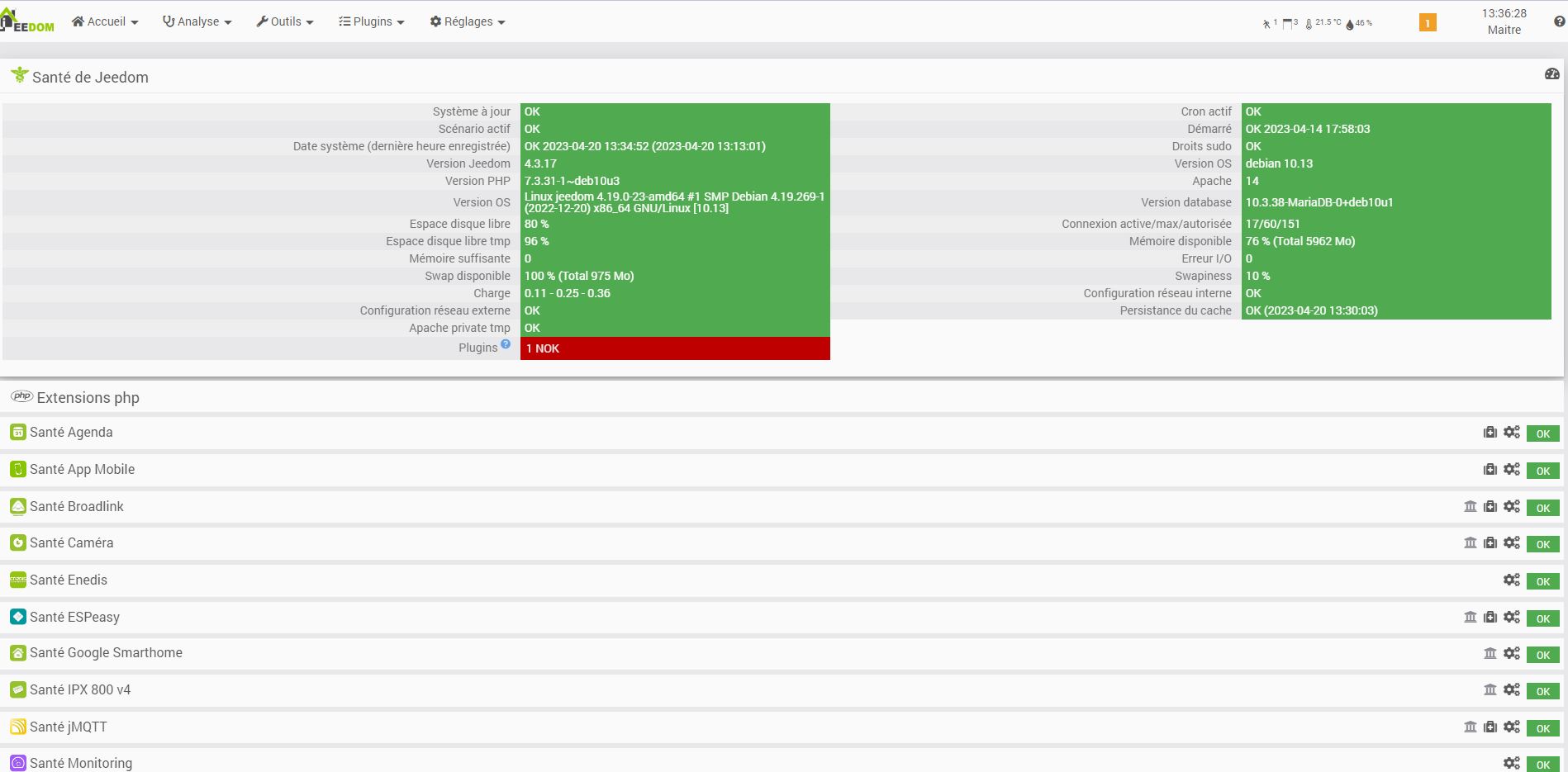Click the Jeedom version value 4.3.17
The width and height of the screenshot is (1568, 772).
point(540,163)
